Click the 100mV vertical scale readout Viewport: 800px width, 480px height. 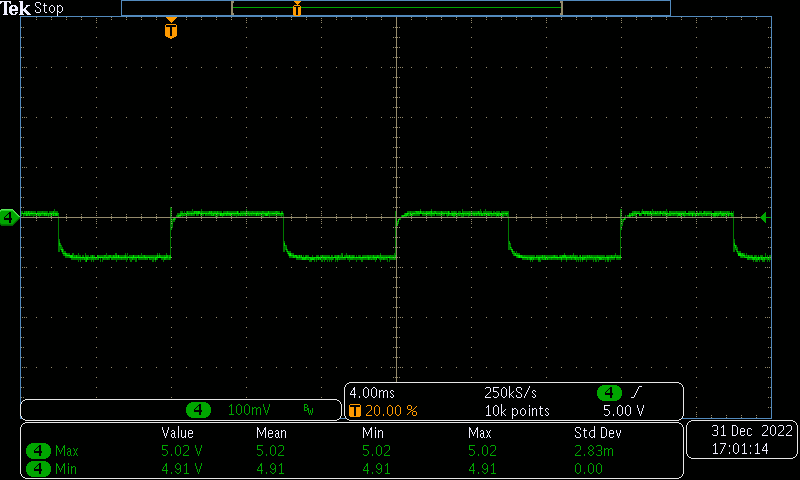(249, 410)
